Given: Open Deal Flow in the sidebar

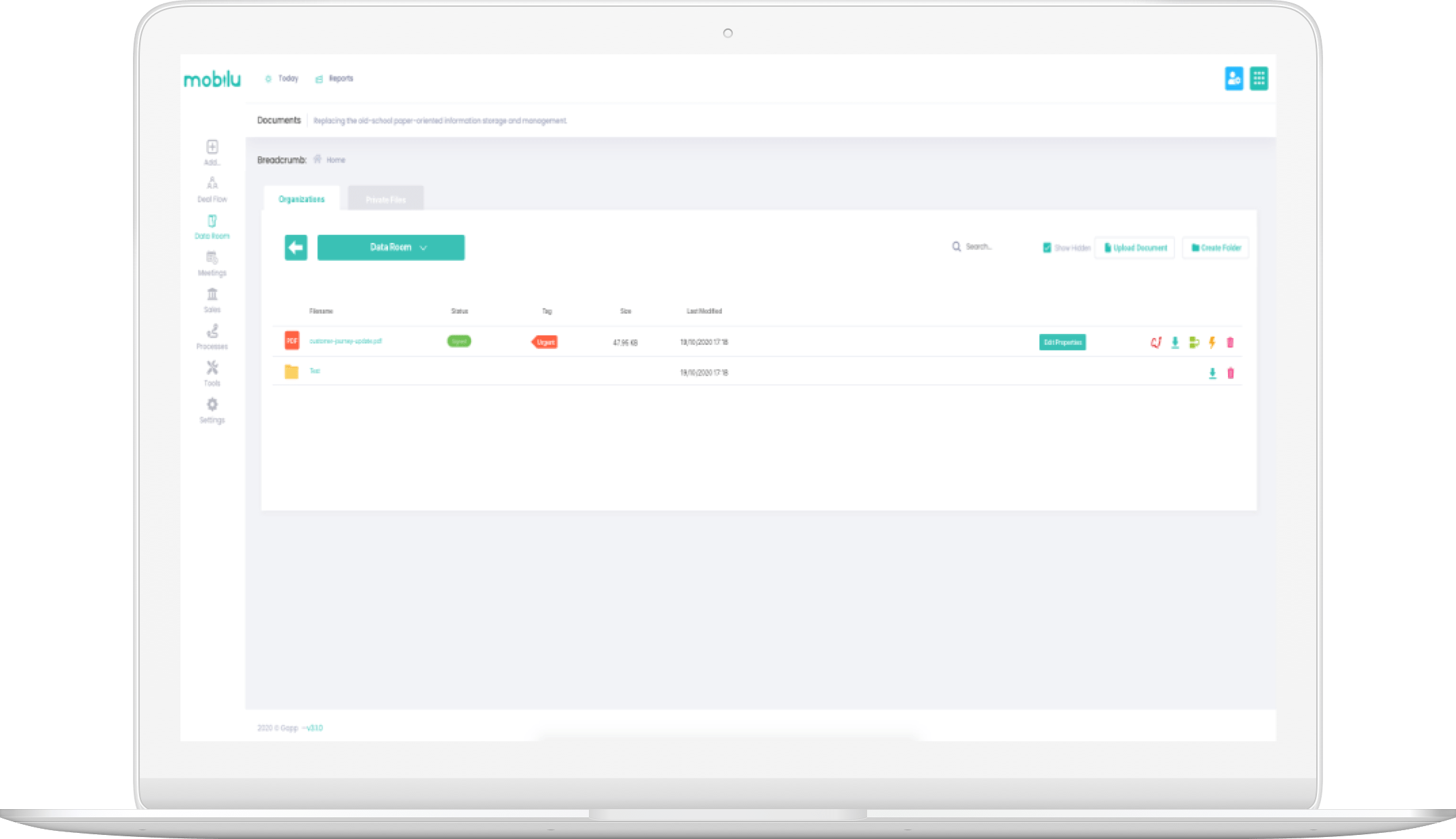Looking at the screenshot, I should click(212, 189).
